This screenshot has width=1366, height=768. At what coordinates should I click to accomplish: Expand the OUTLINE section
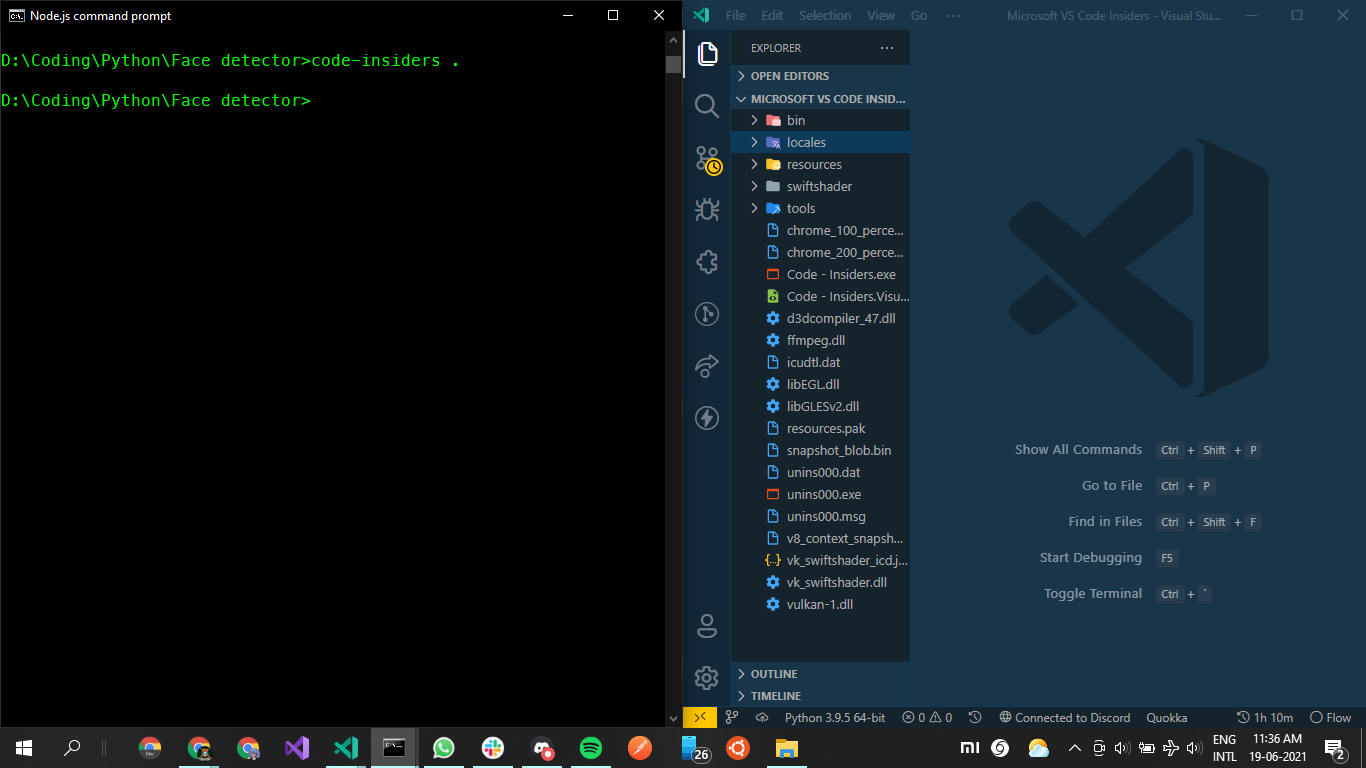click(x=770, y=673)
